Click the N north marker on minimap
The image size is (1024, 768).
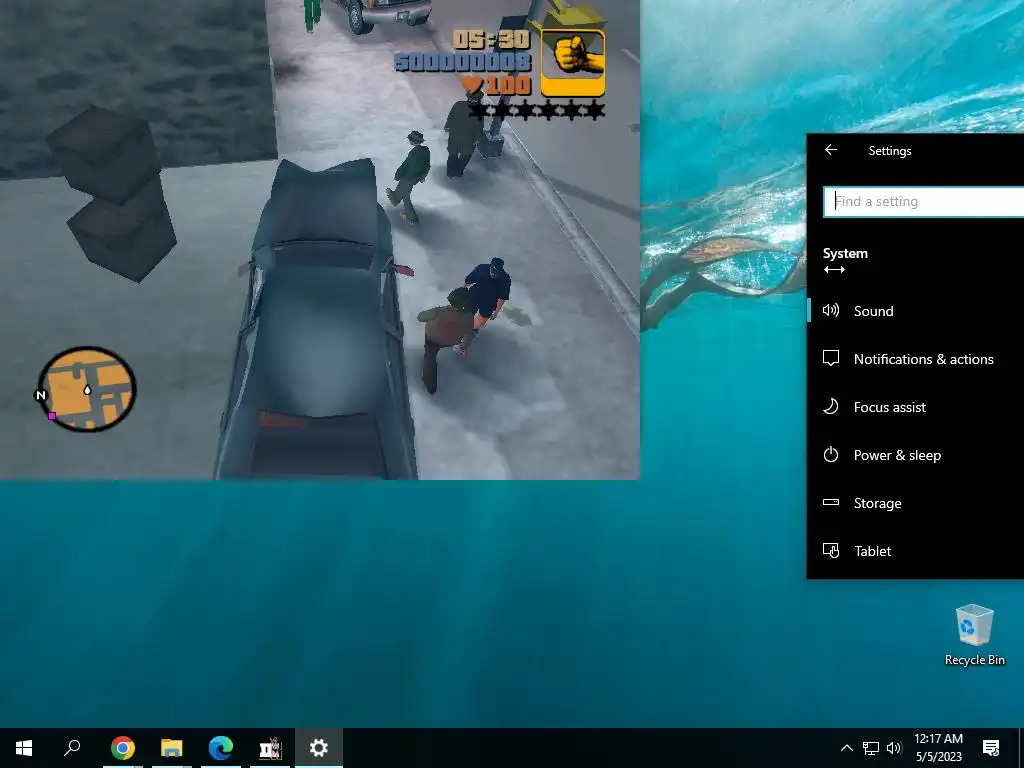40,395
